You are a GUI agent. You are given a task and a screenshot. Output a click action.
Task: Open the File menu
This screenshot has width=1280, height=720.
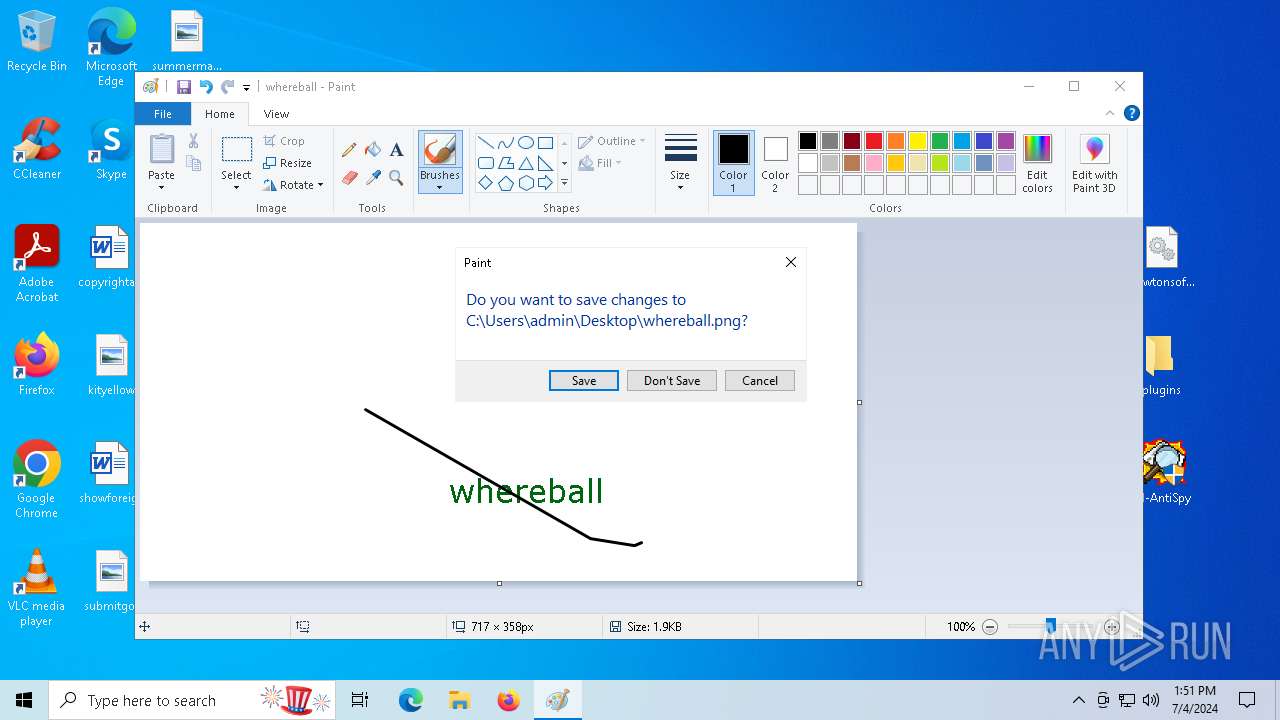pyautogui.click(x=162, y=114)
